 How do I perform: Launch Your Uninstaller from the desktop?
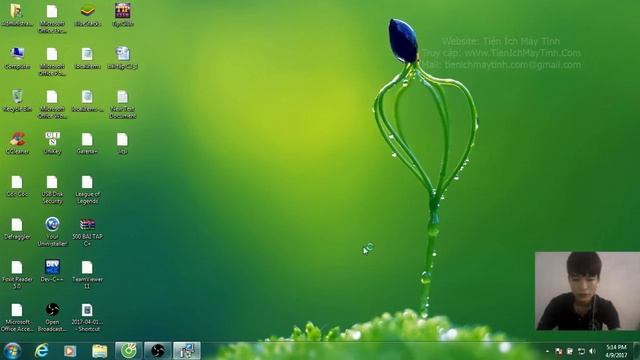point(52,232)
